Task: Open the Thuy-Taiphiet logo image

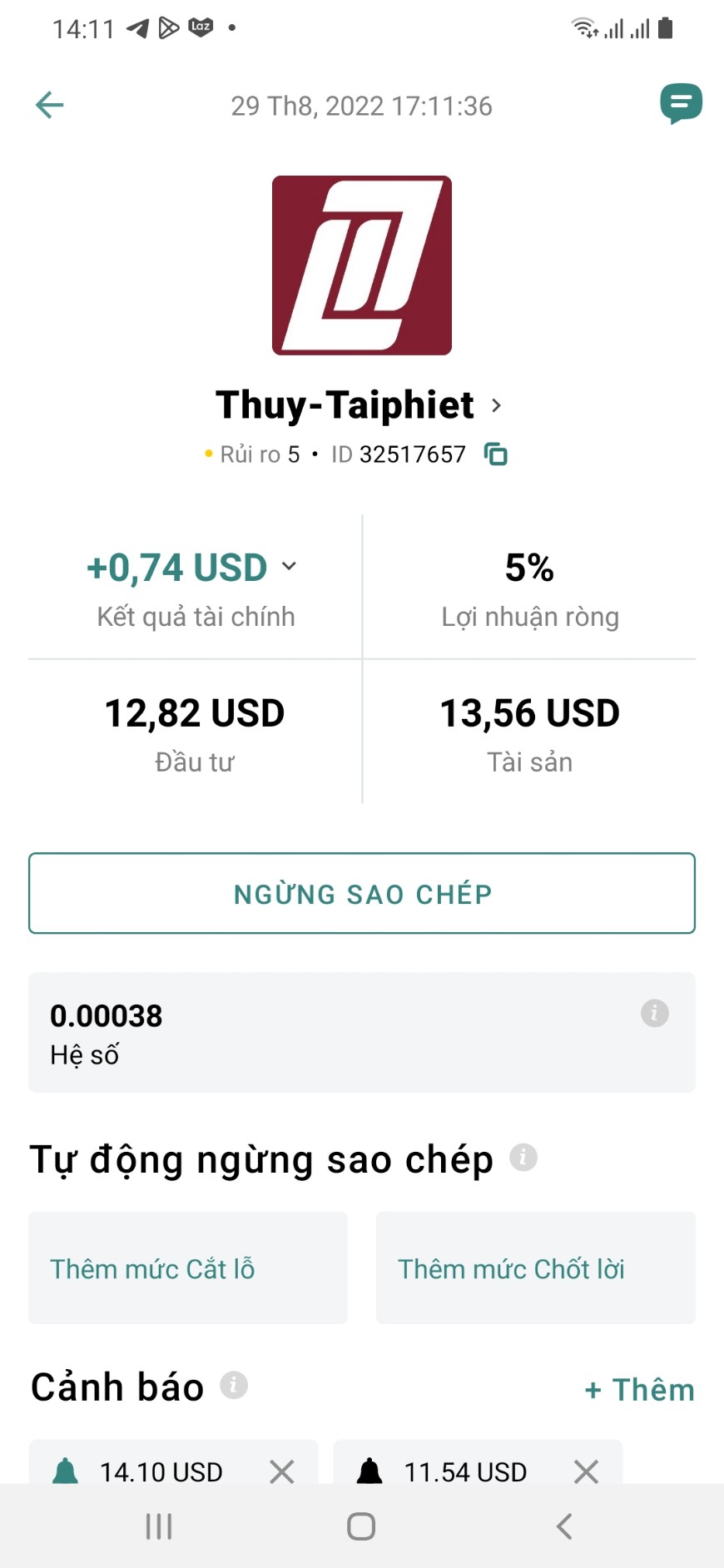Action: (362, 265)
